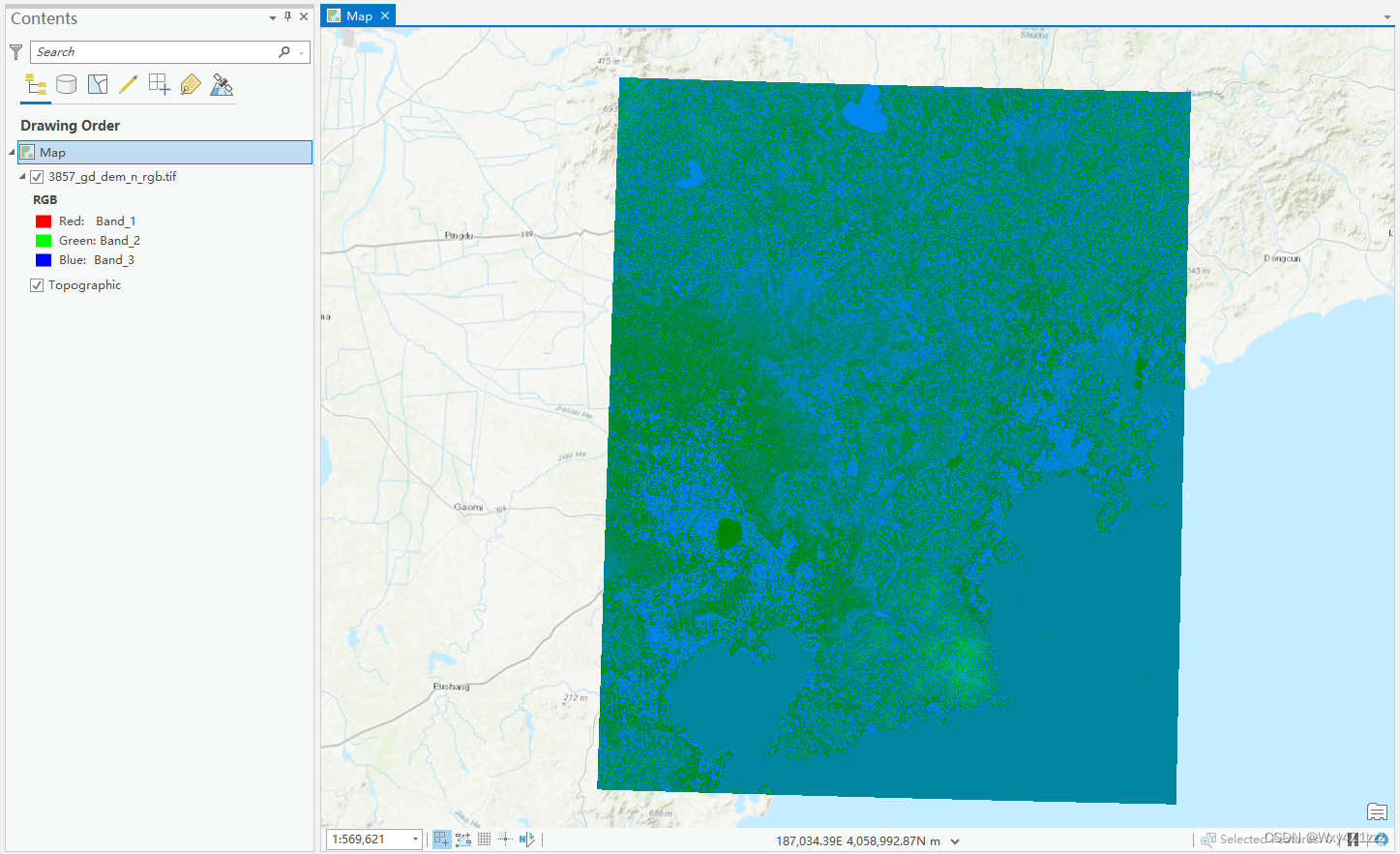Viewport: 1400px width, 854px height.
Task: Switch to List By Perspective Imagery view
Action: (222, 85)
